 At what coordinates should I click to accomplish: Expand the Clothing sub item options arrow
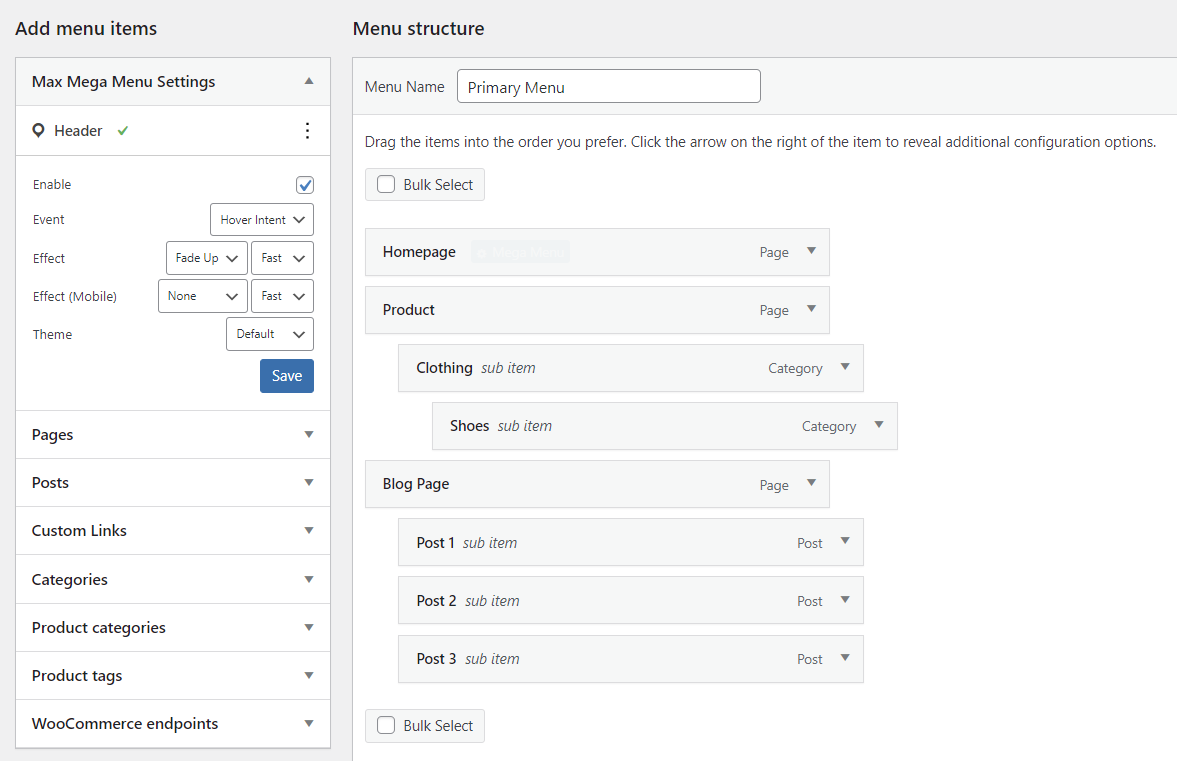pos(846,368)
